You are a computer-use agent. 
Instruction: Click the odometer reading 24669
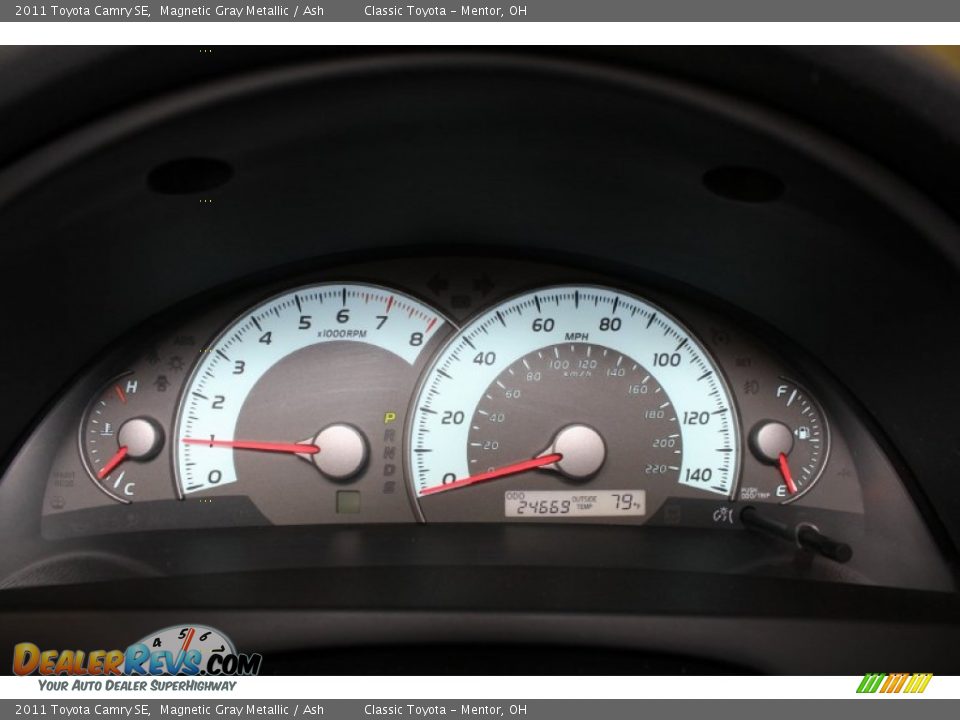(x=543, y=507)
